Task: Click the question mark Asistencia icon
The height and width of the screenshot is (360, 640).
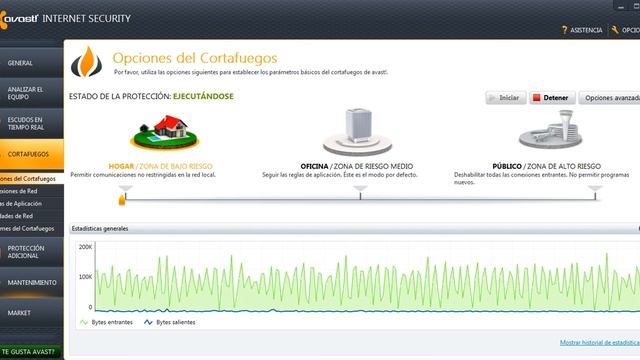Action: 564,30
